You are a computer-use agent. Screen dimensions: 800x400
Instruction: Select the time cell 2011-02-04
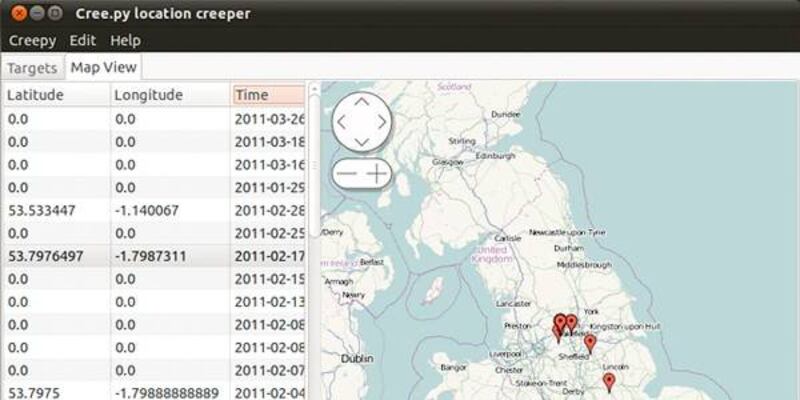269,393
